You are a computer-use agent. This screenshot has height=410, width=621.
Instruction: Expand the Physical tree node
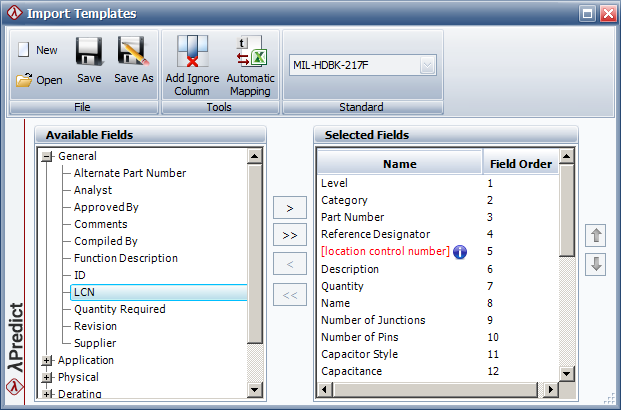click(46, 378)
